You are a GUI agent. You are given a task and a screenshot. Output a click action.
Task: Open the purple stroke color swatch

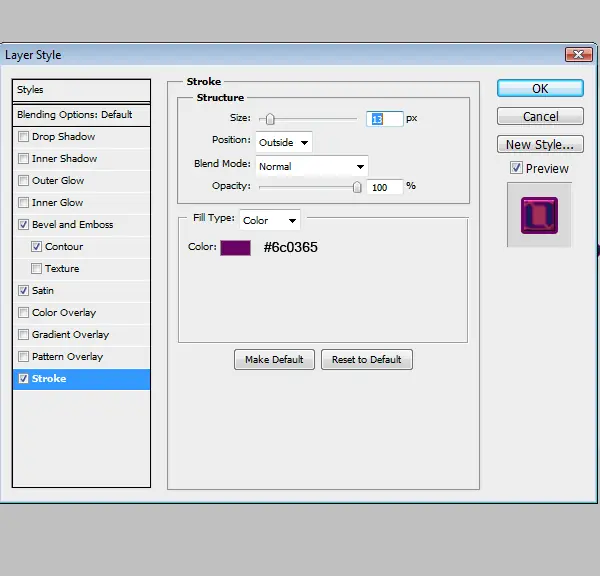235,248
